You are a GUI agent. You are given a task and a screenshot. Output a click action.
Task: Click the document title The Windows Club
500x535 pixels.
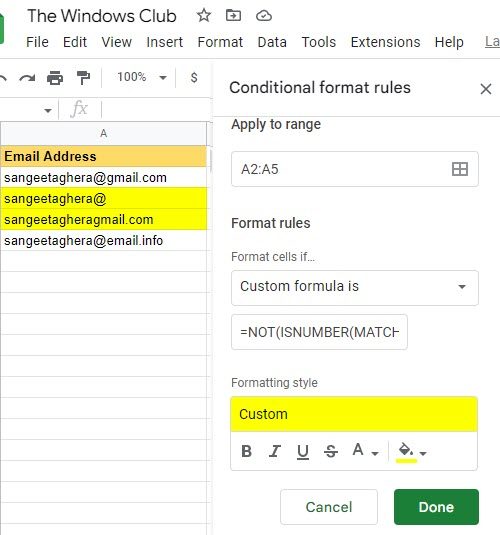[102, 16]
